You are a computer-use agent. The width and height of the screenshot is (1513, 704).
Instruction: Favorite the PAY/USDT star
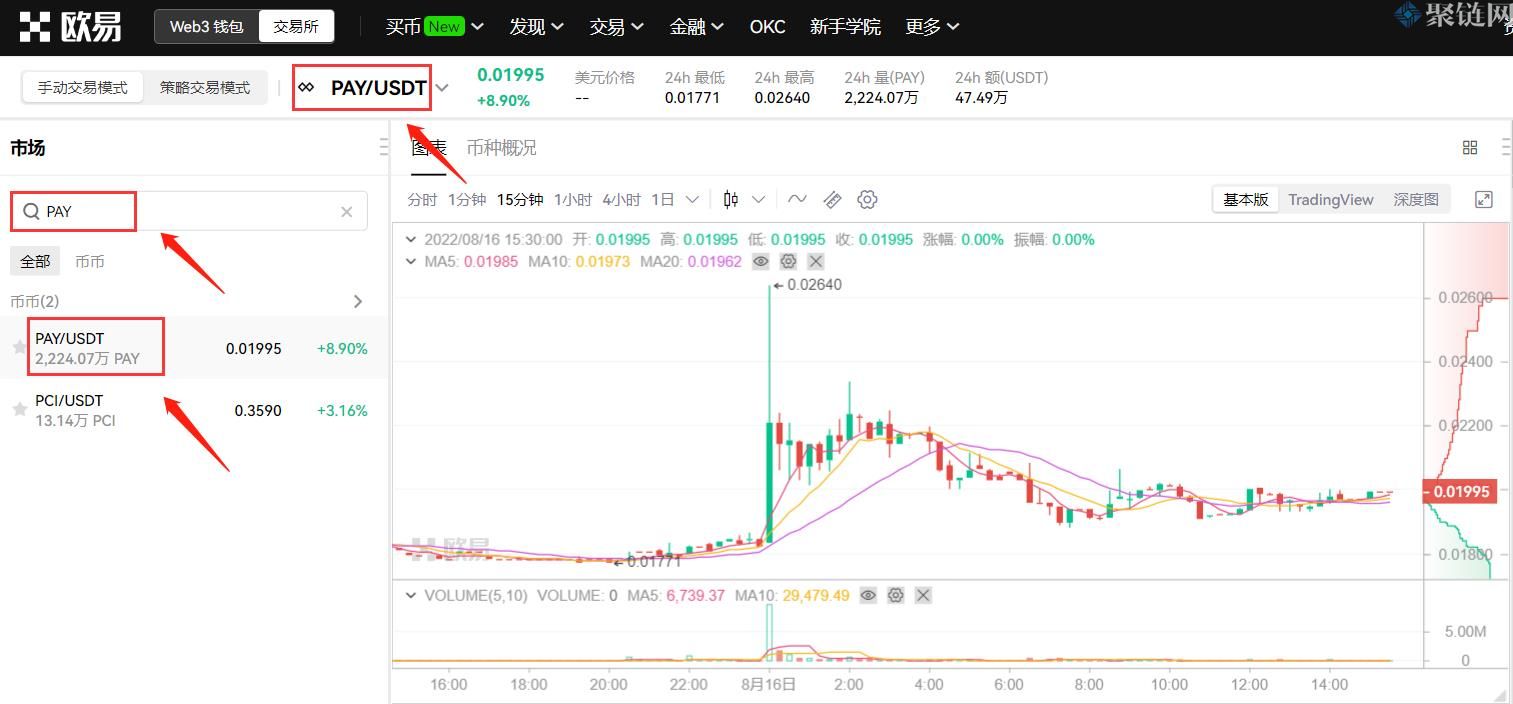tap(19, 347)
